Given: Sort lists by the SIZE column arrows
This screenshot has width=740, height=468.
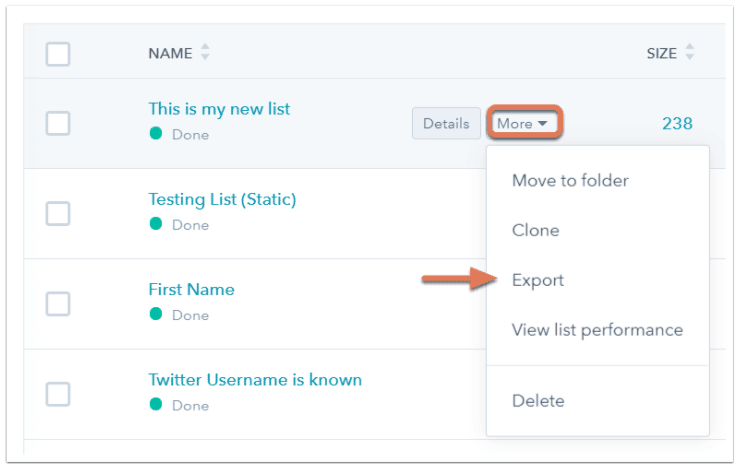Looking at the screenshot, I should tap(690, 52).
